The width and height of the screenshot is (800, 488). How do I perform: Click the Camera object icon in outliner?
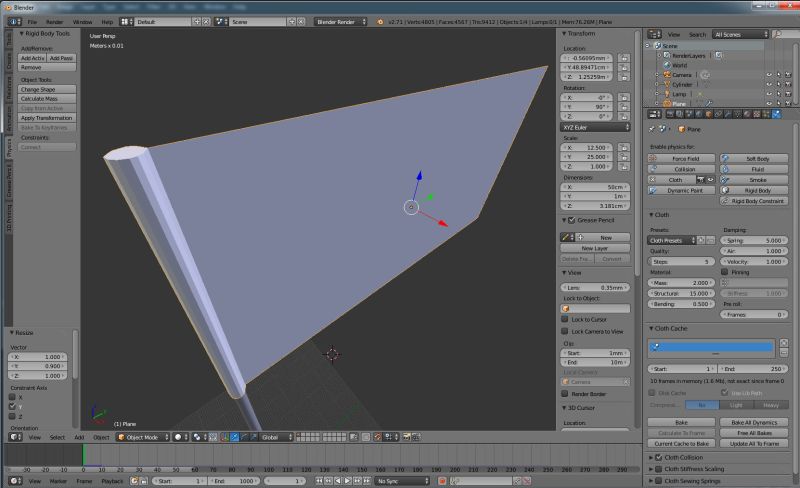coord(667,75)
